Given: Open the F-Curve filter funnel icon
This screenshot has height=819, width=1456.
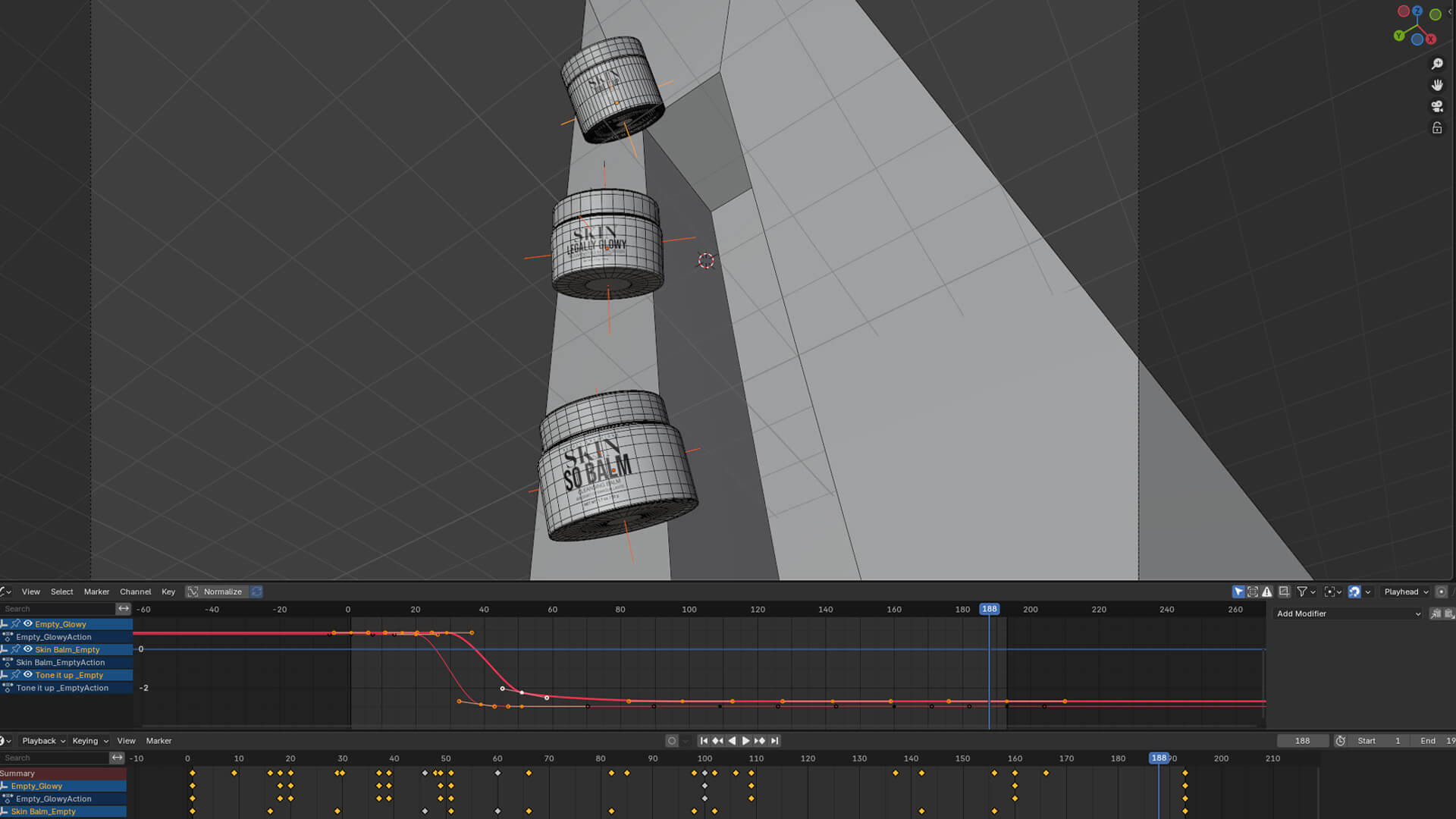Looking at the screenshot, I should coord(1302,591).
